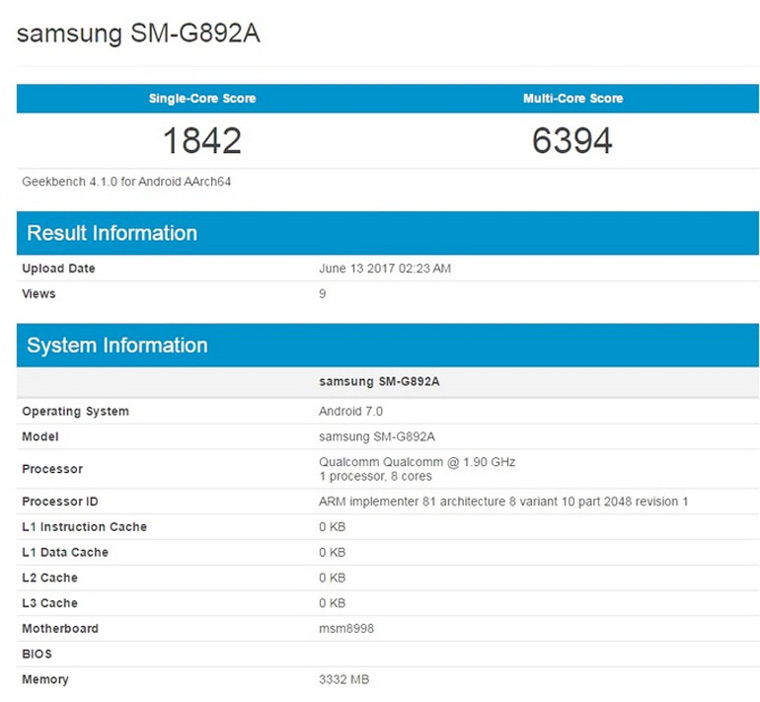The width and height of the screenshot is (760, 702).
Task: Select the single-core score value 1842
Action: click(x=202, y=140)
